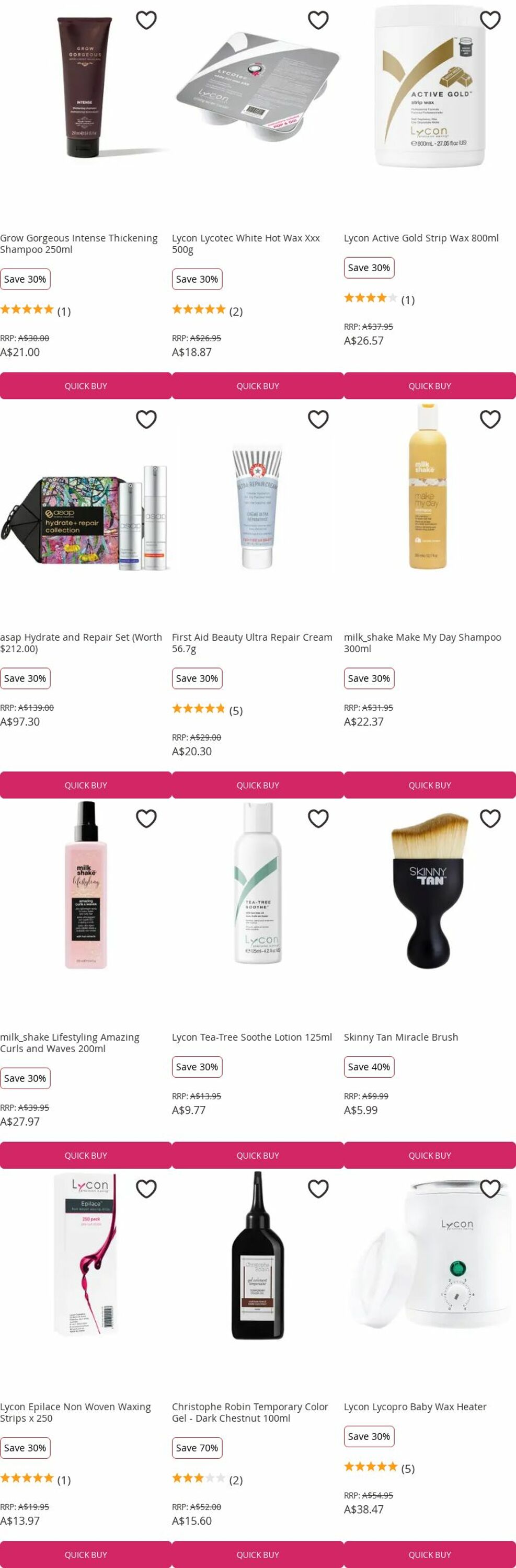Wishlist heart for Lycon Active Gold Strip Wax
516x1568 pixels.
(x=490, y=20)
